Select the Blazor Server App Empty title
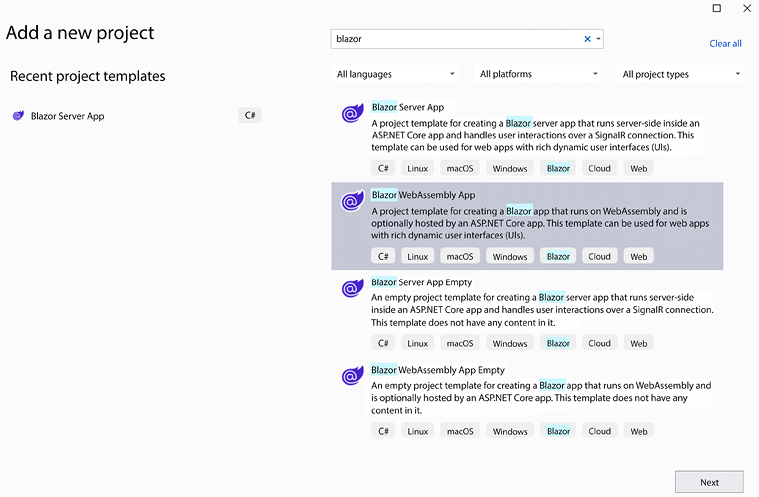 click(421, 282)
